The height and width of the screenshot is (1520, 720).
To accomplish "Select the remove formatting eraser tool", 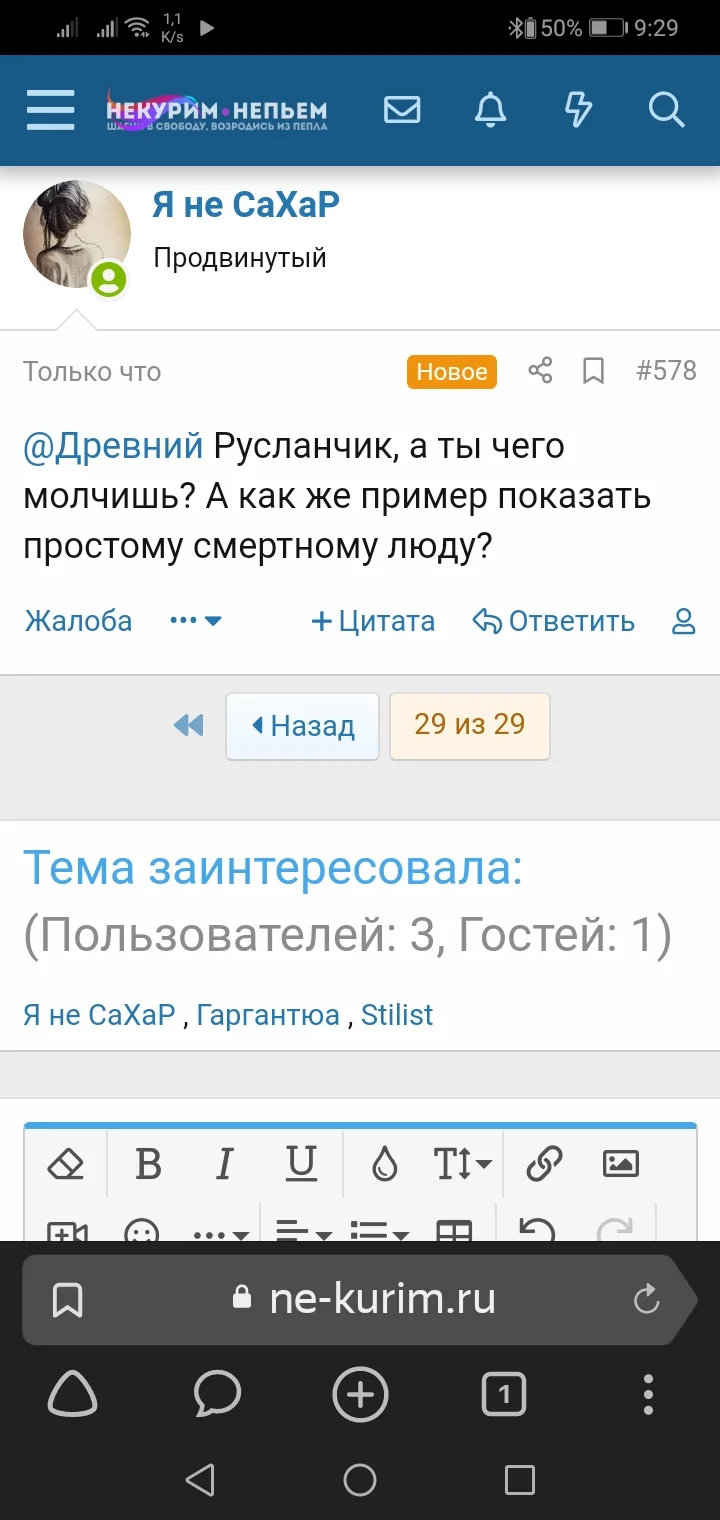I will (65, 1164).
